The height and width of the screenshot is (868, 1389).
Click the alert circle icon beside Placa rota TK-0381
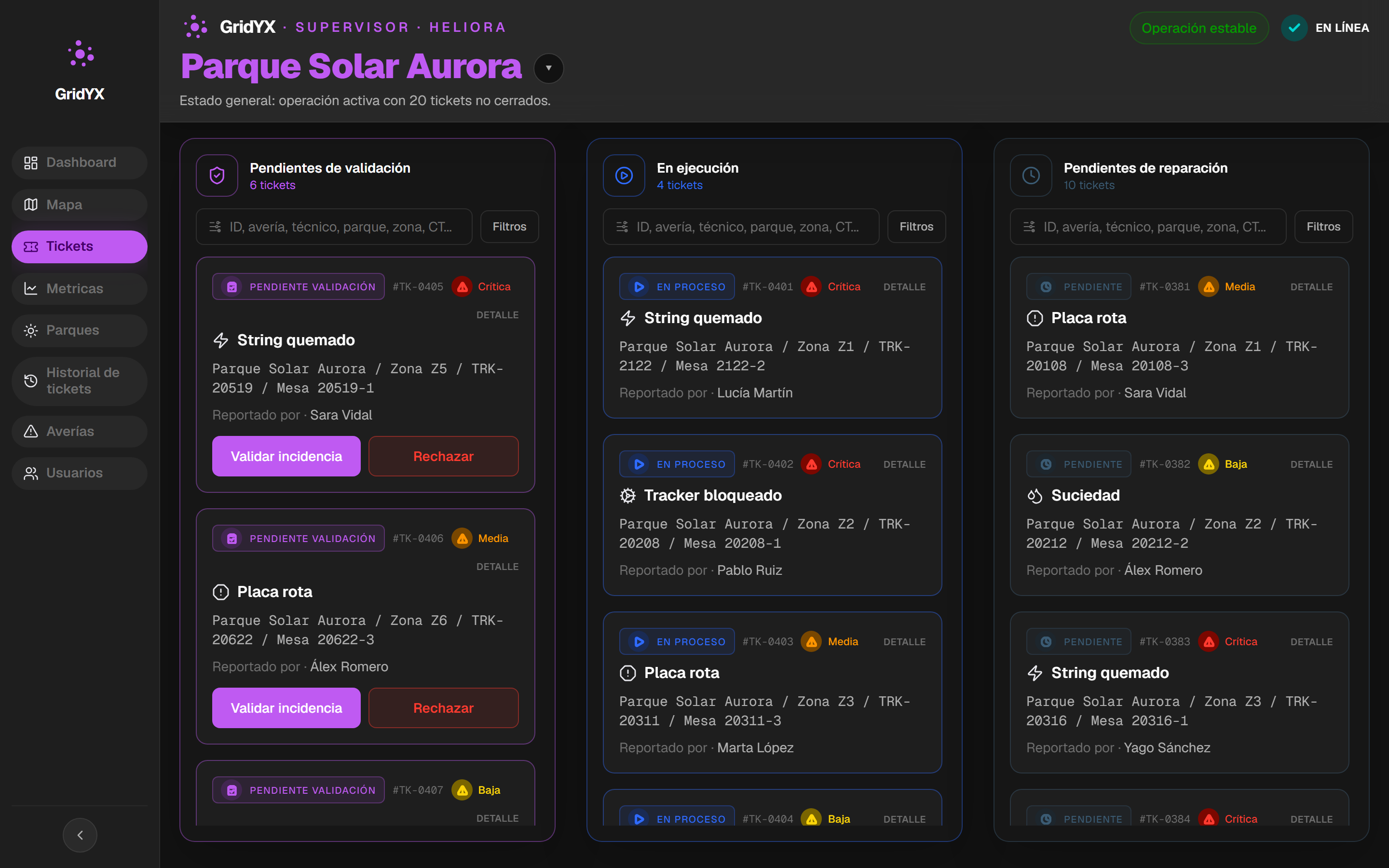(1035, 318)
